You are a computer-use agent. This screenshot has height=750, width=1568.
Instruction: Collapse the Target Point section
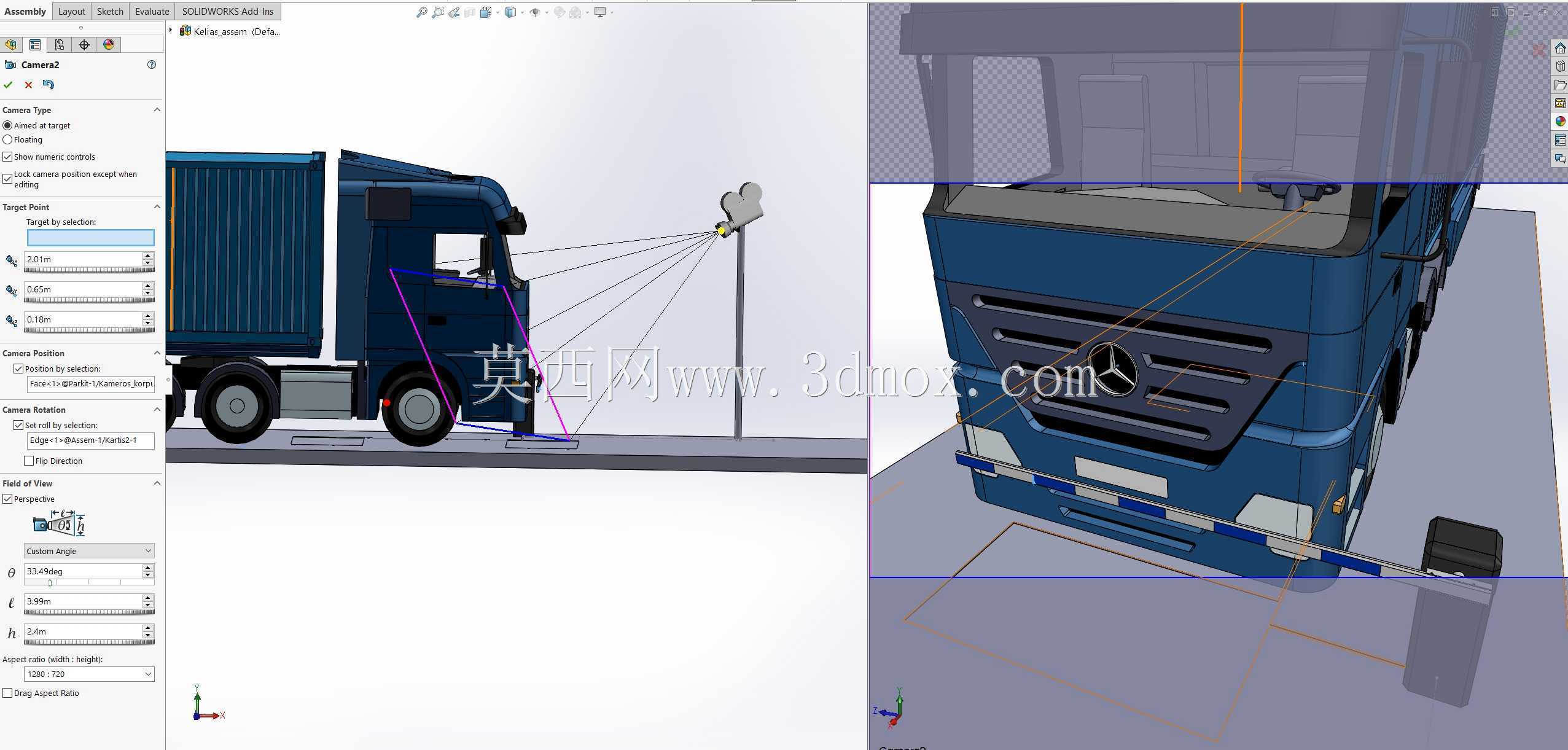click(x=157, y=207)
